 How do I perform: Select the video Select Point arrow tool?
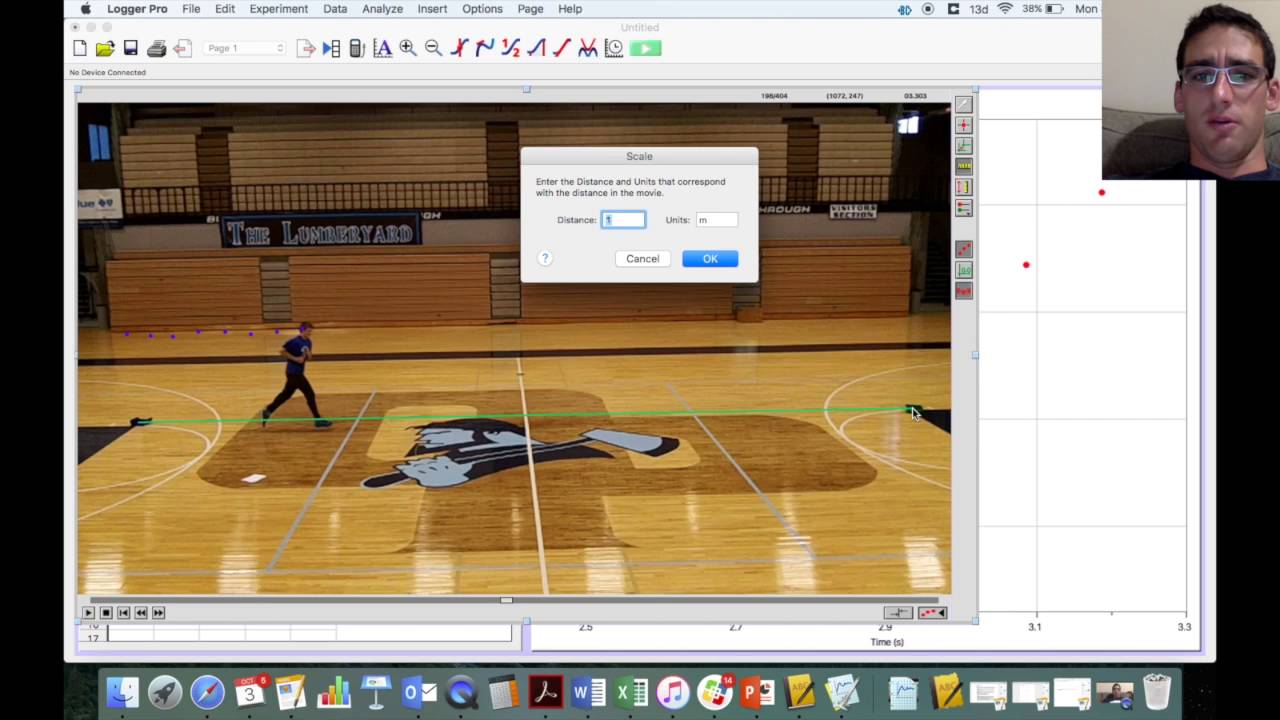[963, 104]
